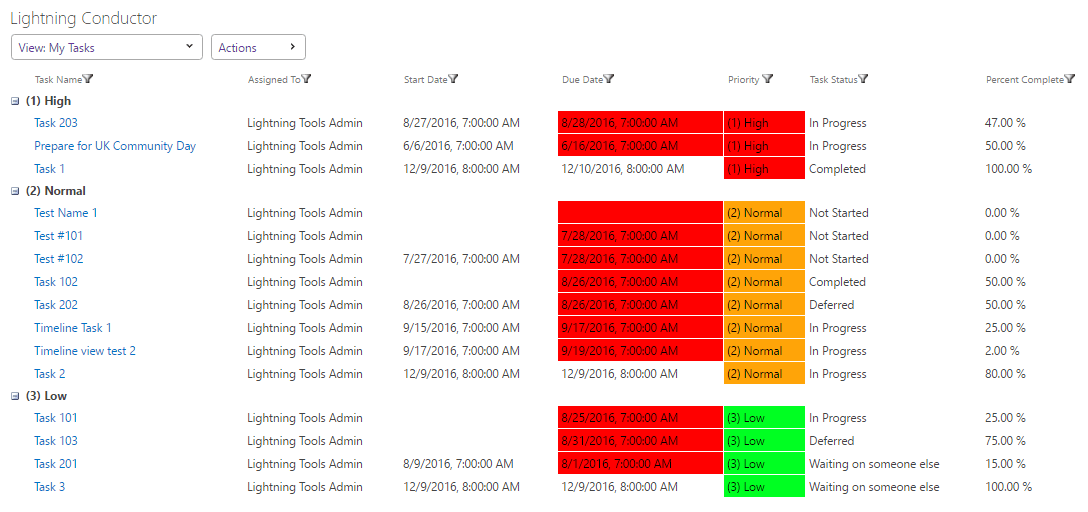Click the red due date 6/16/2016 cell
Screen dimensions: 1088x512
640,146
